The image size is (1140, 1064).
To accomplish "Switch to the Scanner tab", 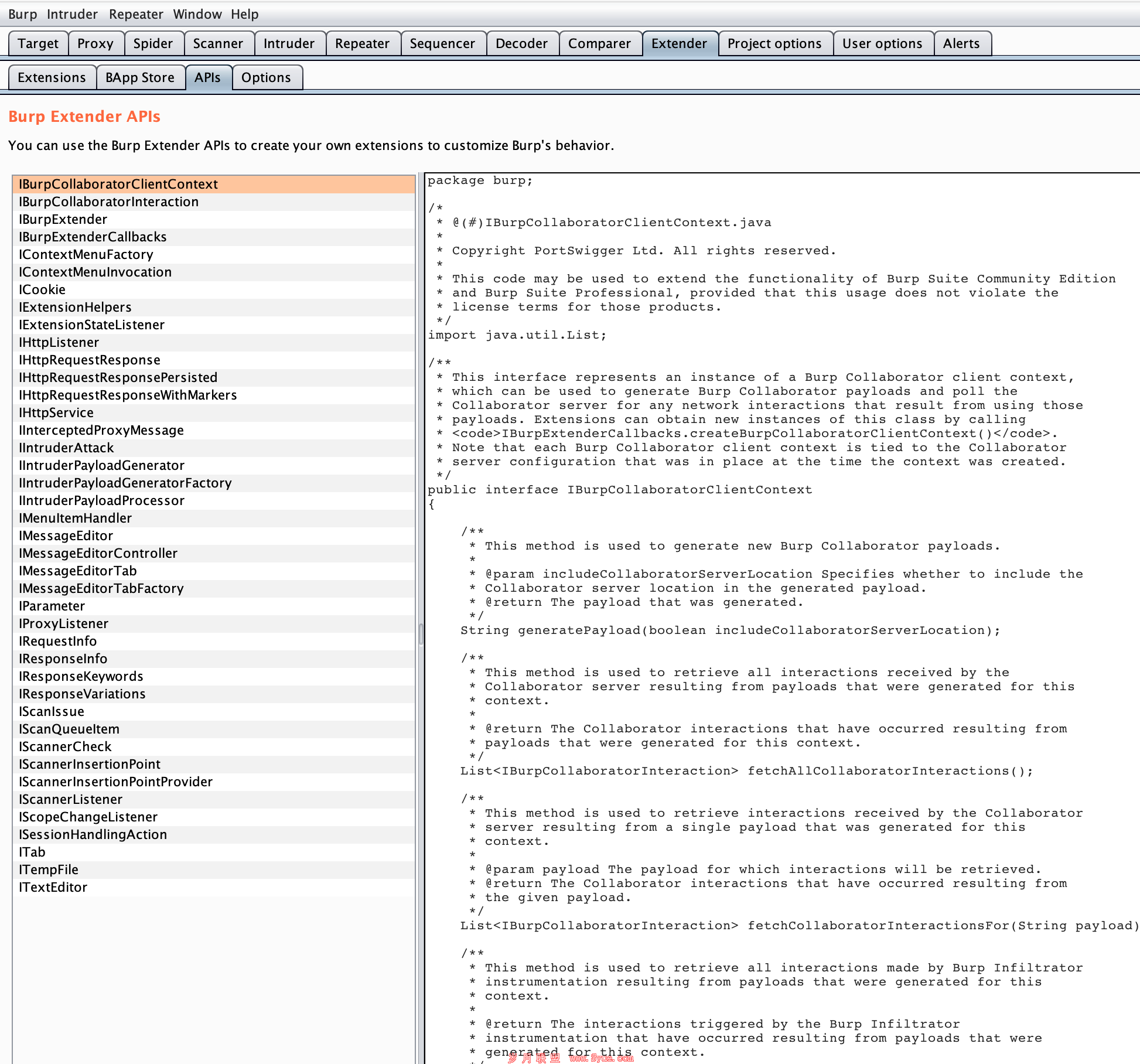I will pos(218,43).
